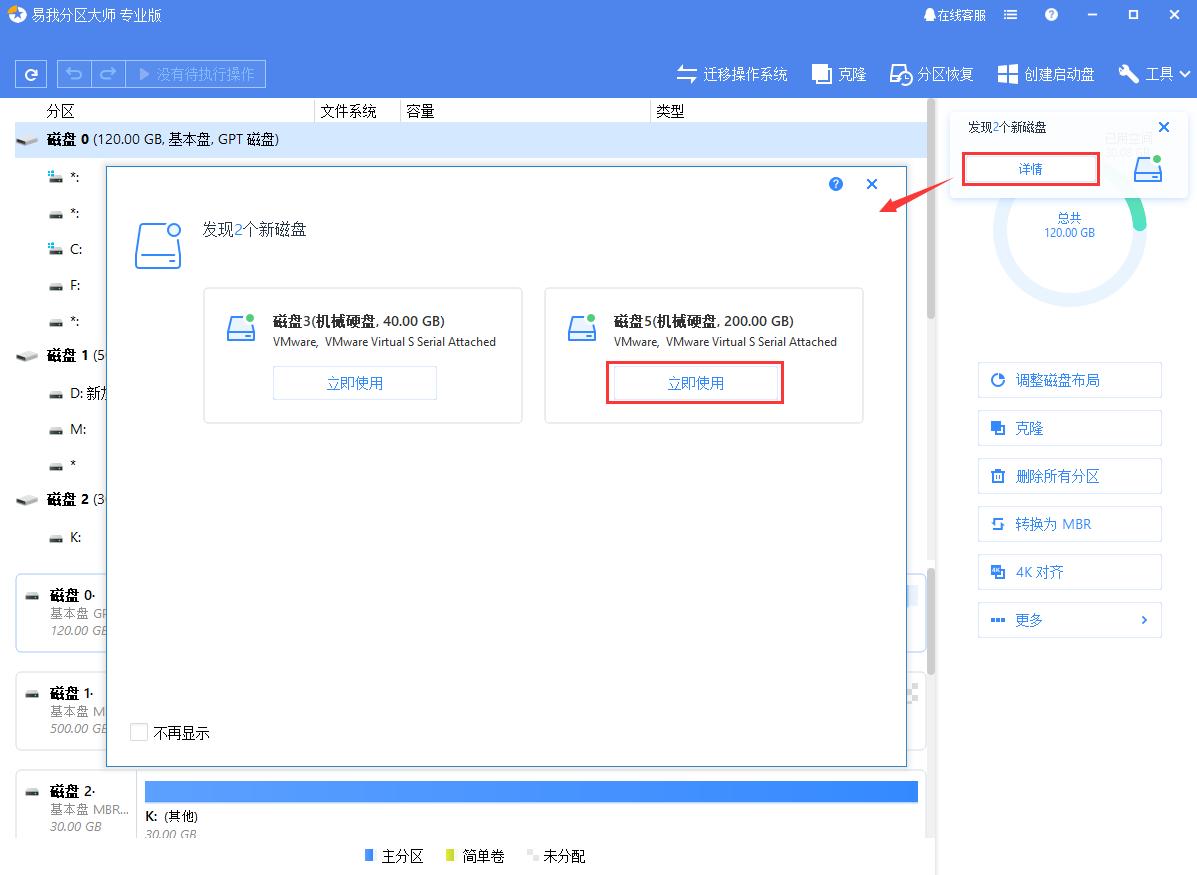Click the 删除所有分区 button
Screen dimensions: 1197x875
coord(1069,476)
